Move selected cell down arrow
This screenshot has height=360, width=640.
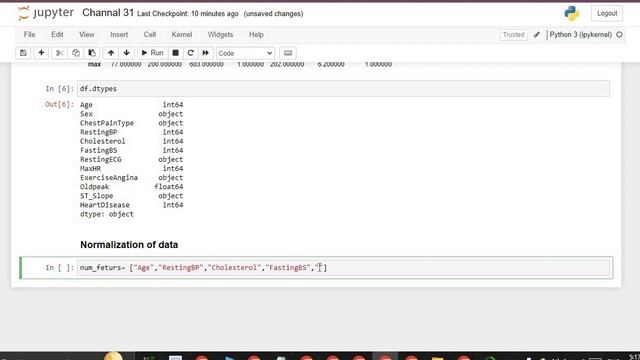(127, 53)
